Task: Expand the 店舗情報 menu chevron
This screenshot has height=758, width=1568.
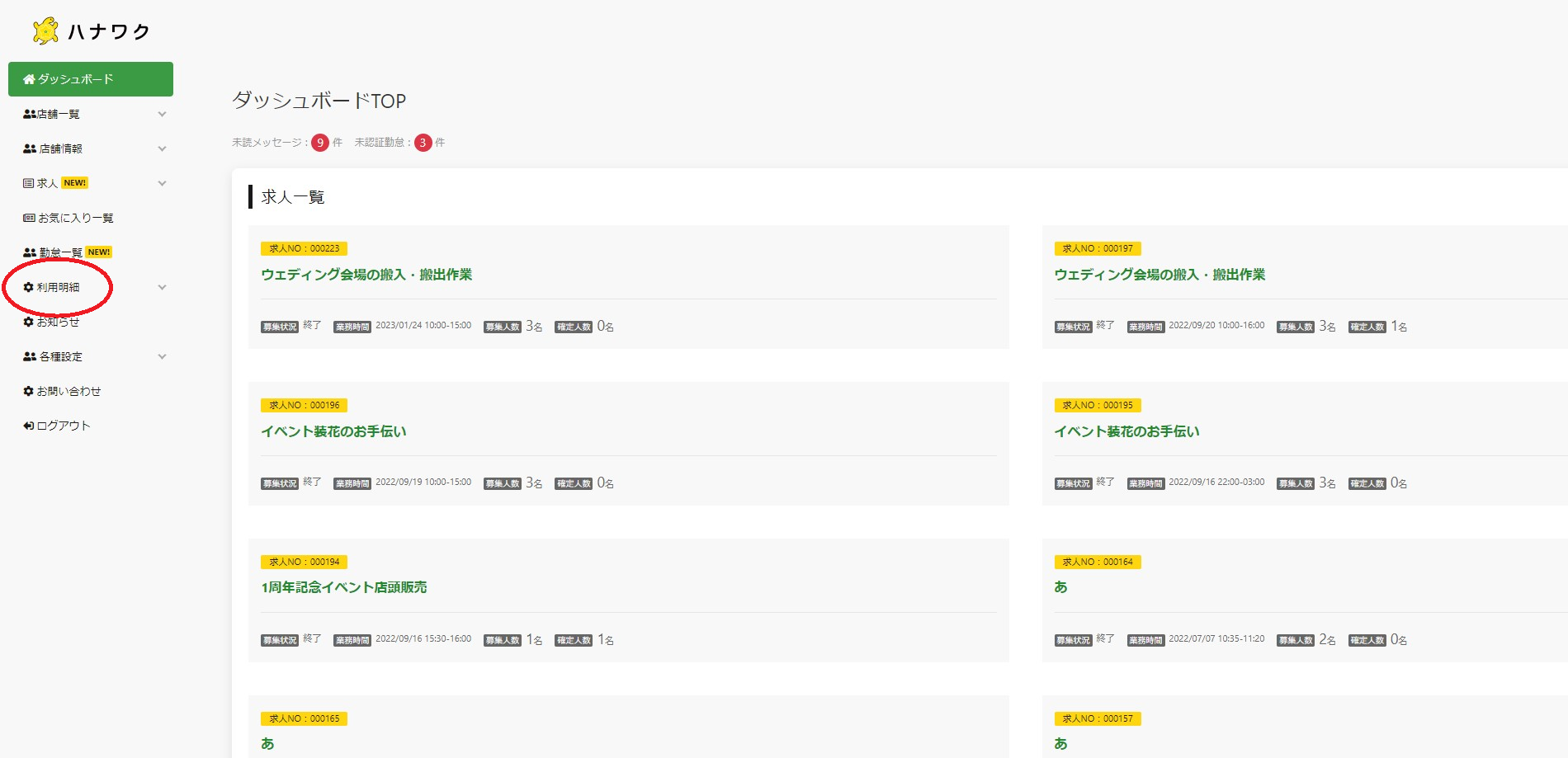Action: (x=162, y=149)
